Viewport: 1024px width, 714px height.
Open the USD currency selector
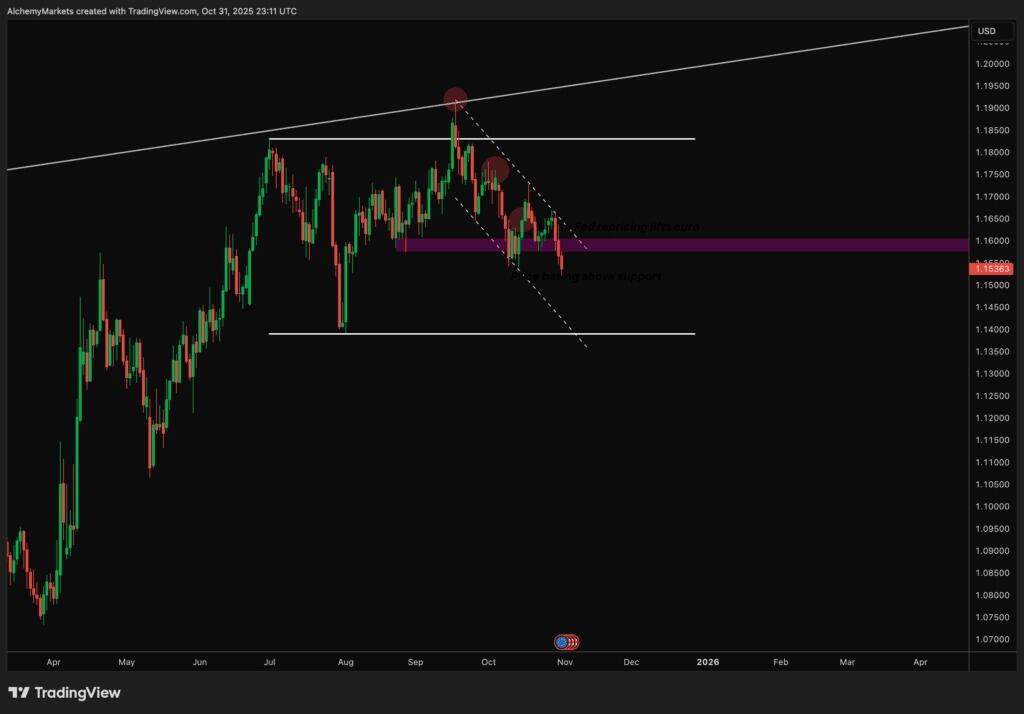point(987,31)
